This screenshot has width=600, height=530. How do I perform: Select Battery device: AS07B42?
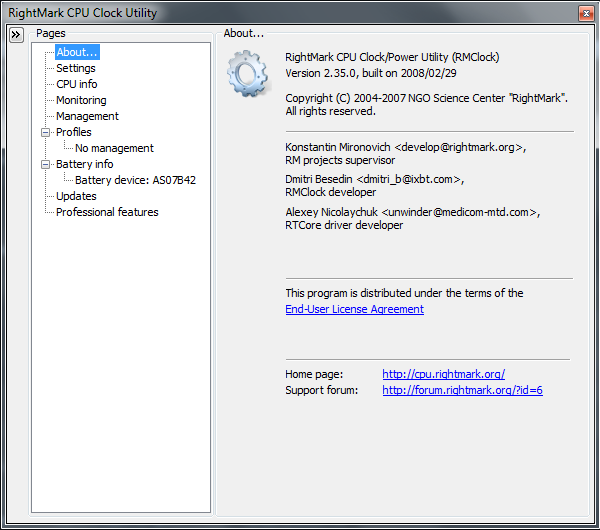135,180
